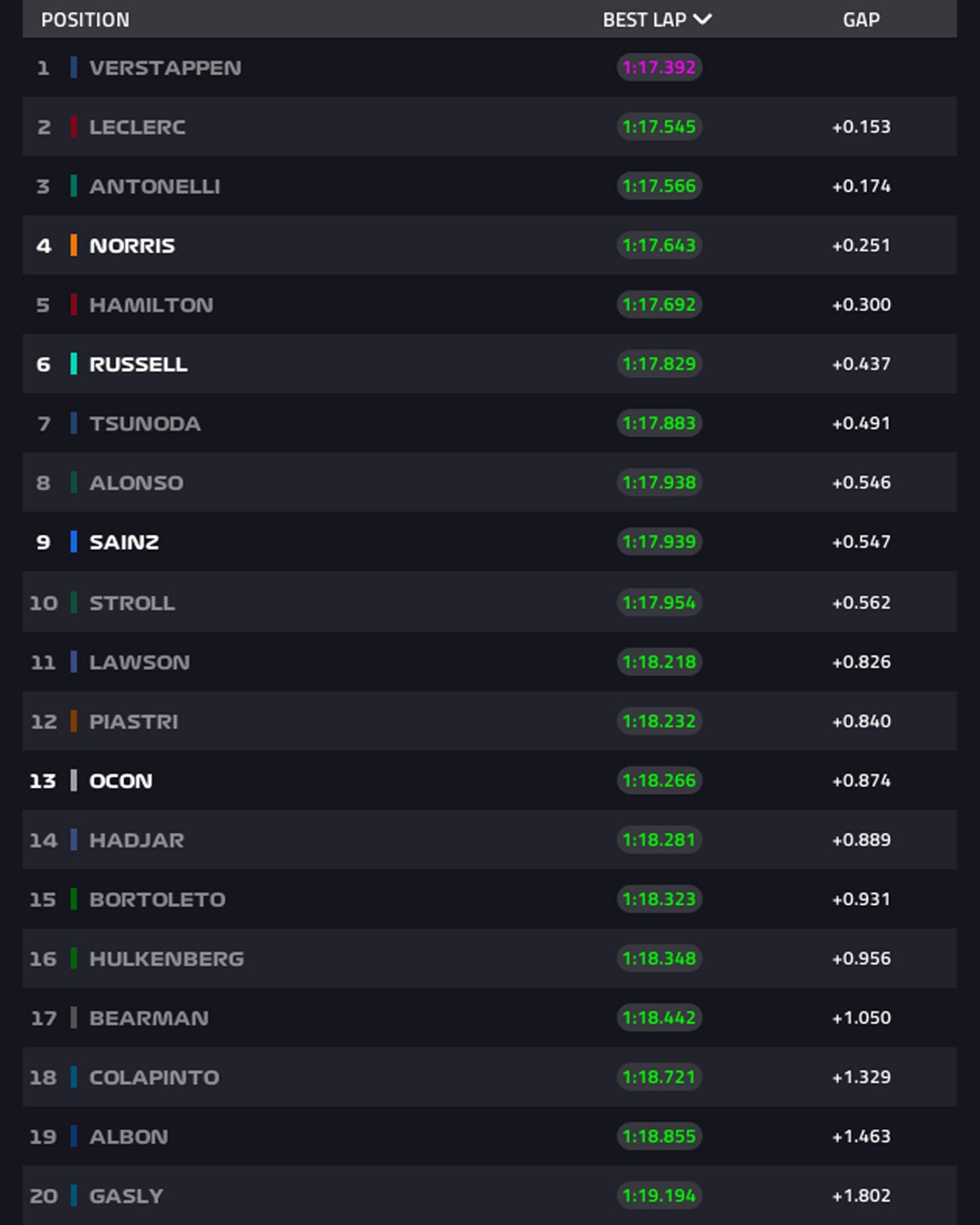Select Hulkenberg in position 16
Viewport: 980px width, 1225px height.
tap(167, 959)
